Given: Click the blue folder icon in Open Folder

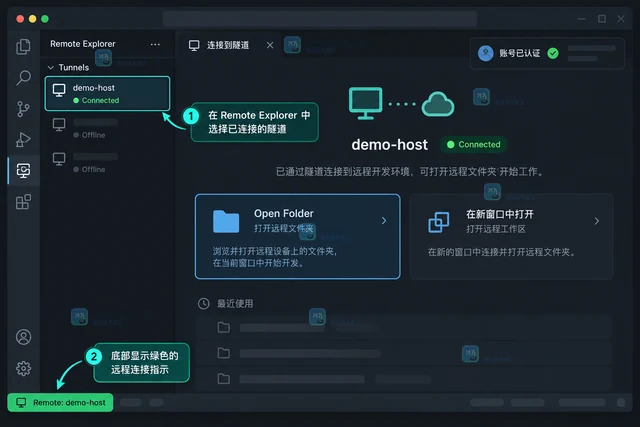Looking at the screenshot, I should point(226,222).
